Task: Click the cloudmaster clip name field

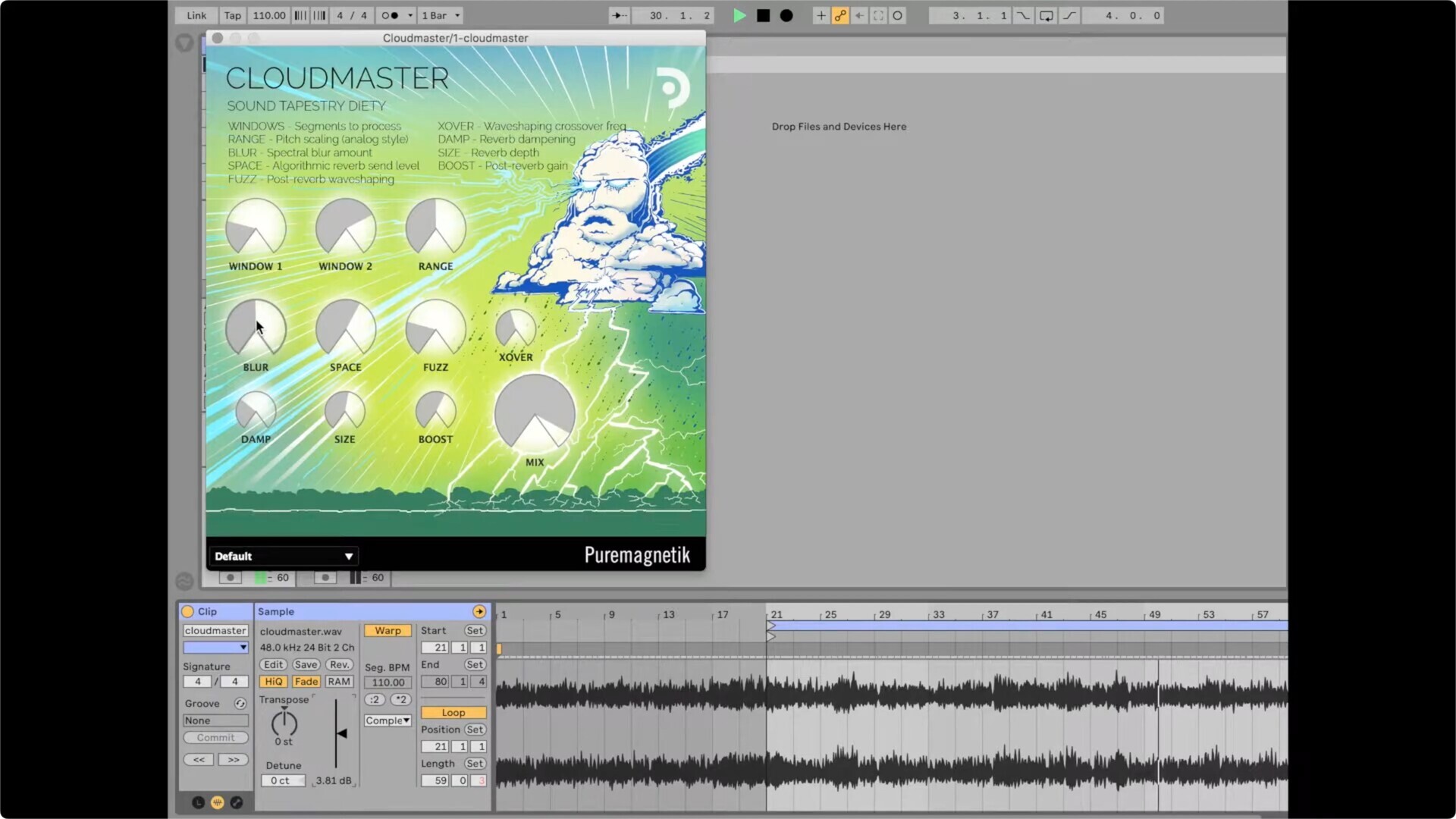Action: tap(215, 630)
